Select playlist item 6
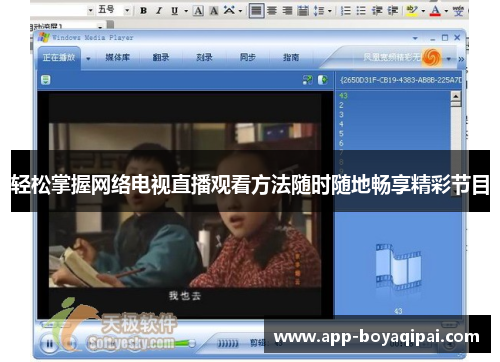This screenshot has width=500, height=362. 341,143
